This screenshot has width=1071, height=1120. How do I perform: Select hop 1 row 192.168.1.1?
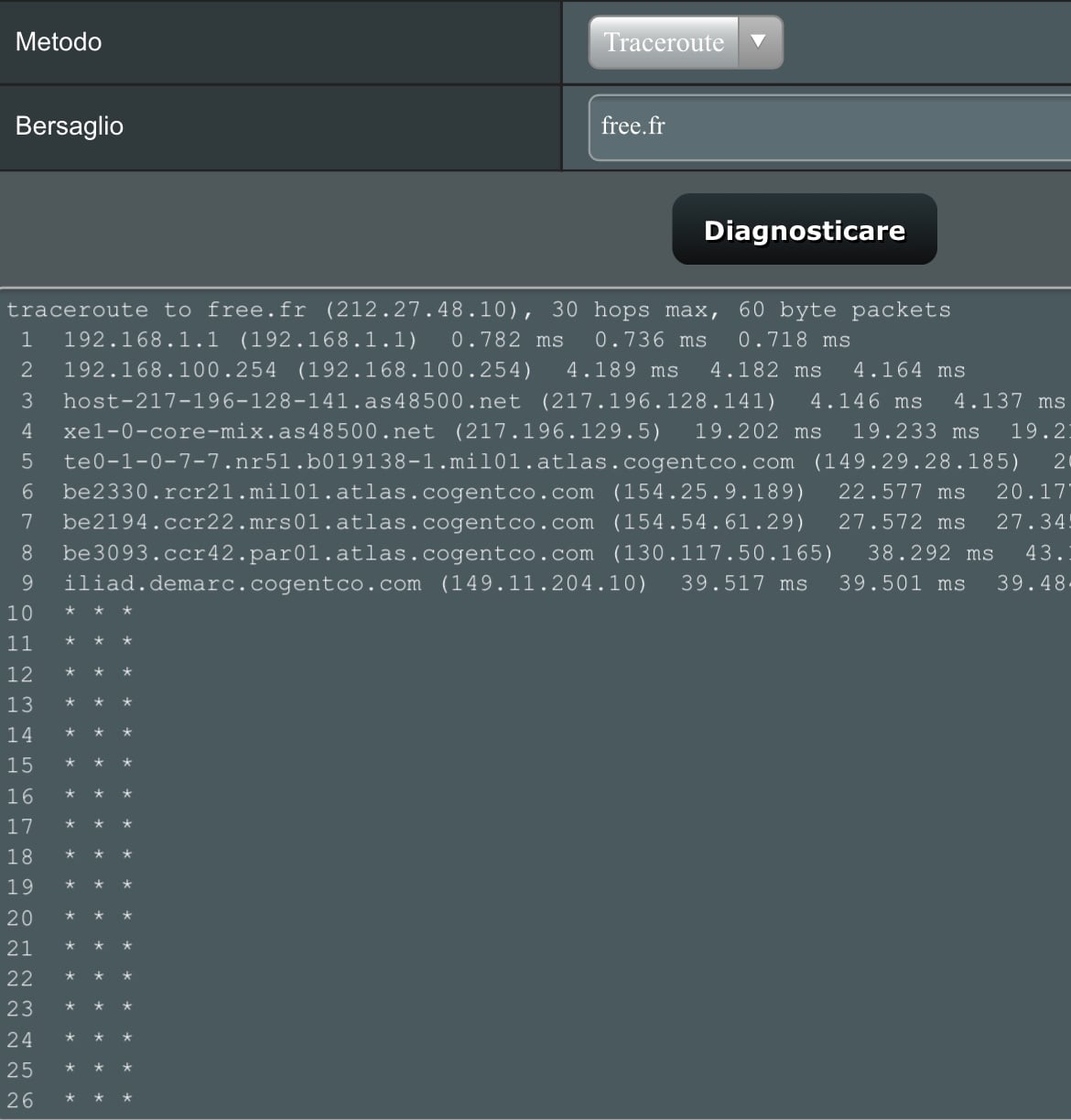point(436,340)
